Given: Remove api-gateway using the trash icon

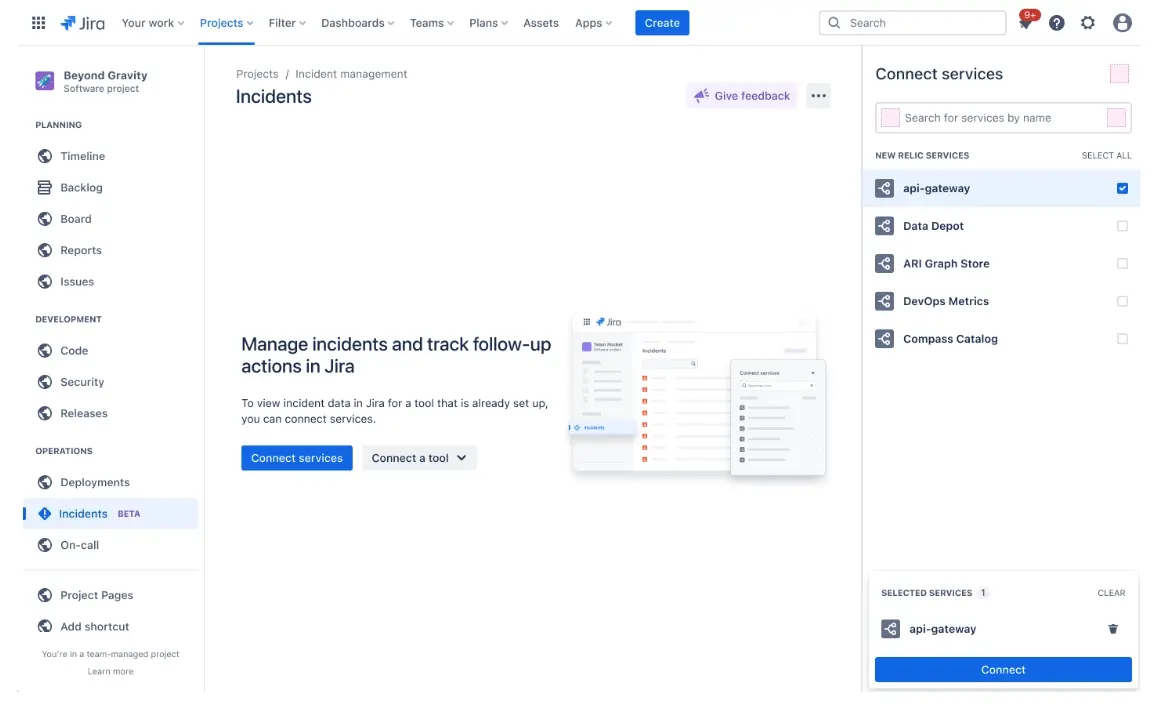Looking at the screenshot, I should (1113, 629).
